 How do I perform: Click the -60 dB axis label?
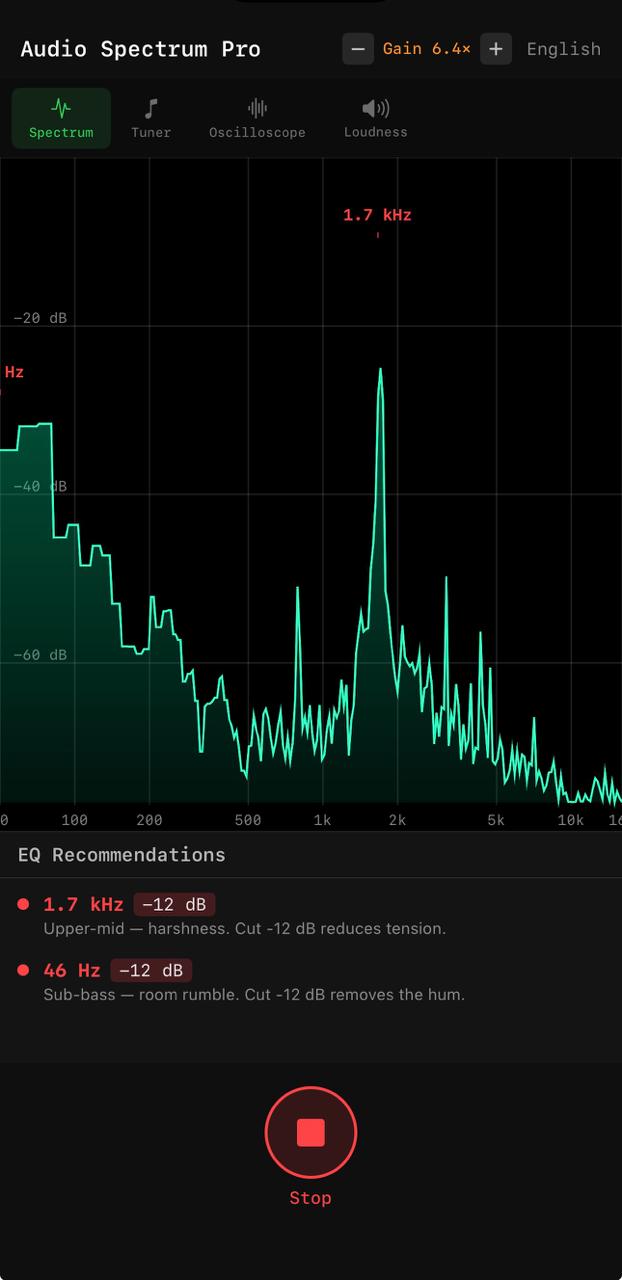(x=40, y=655)
